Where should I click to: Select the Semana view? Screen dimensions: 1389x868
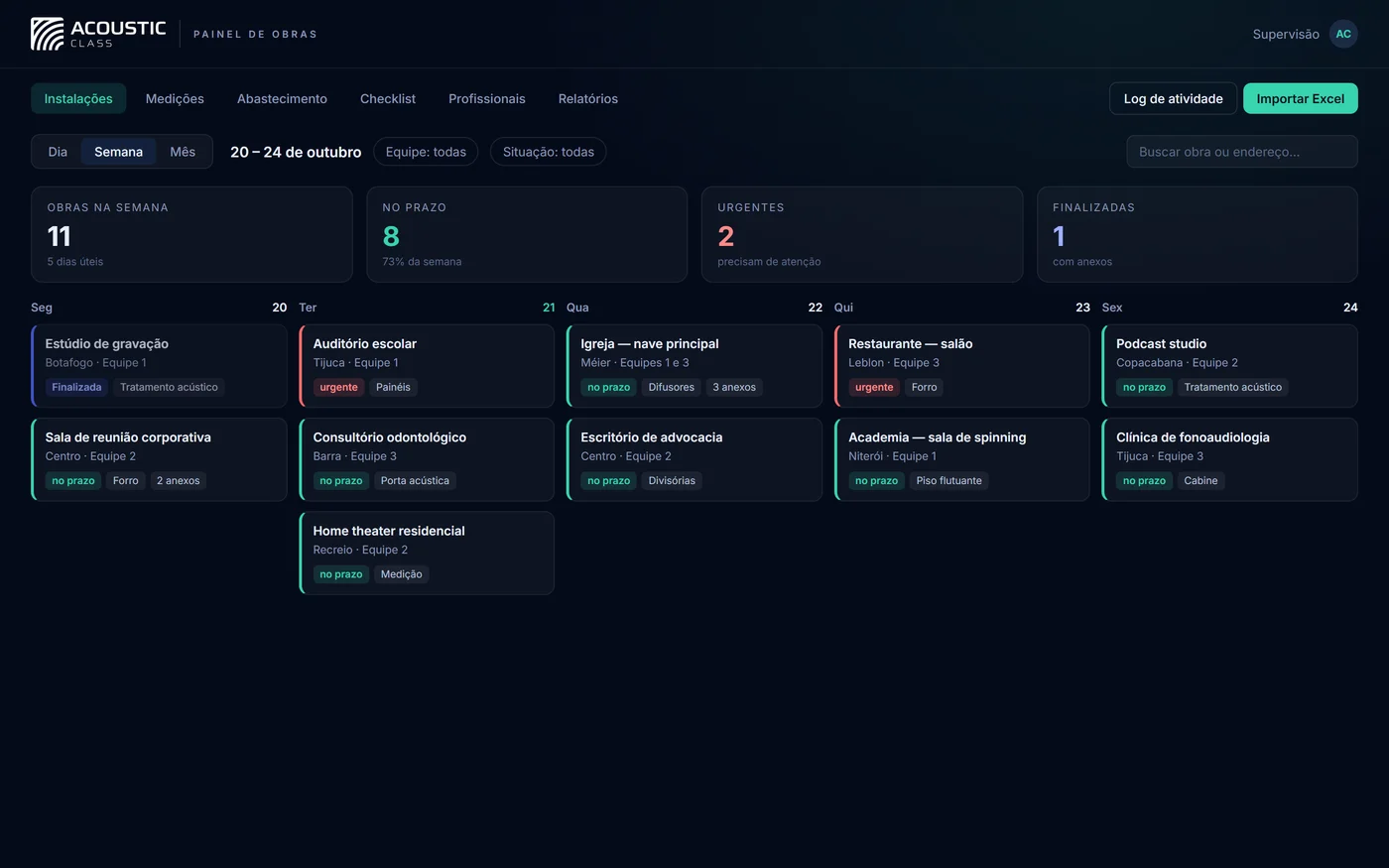point(118,152)
